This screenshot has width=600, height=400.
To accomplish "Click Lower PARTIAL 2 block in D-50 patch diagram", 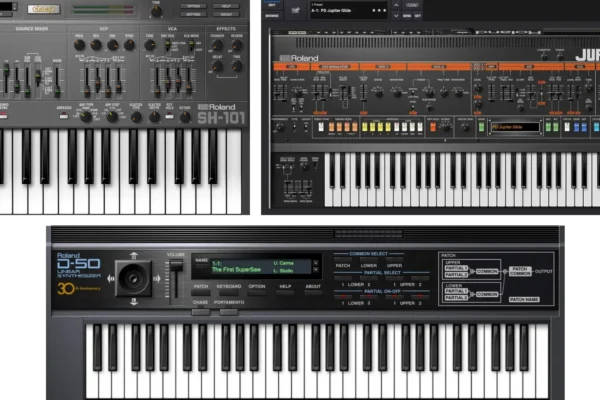I will [x=456, y=297].
